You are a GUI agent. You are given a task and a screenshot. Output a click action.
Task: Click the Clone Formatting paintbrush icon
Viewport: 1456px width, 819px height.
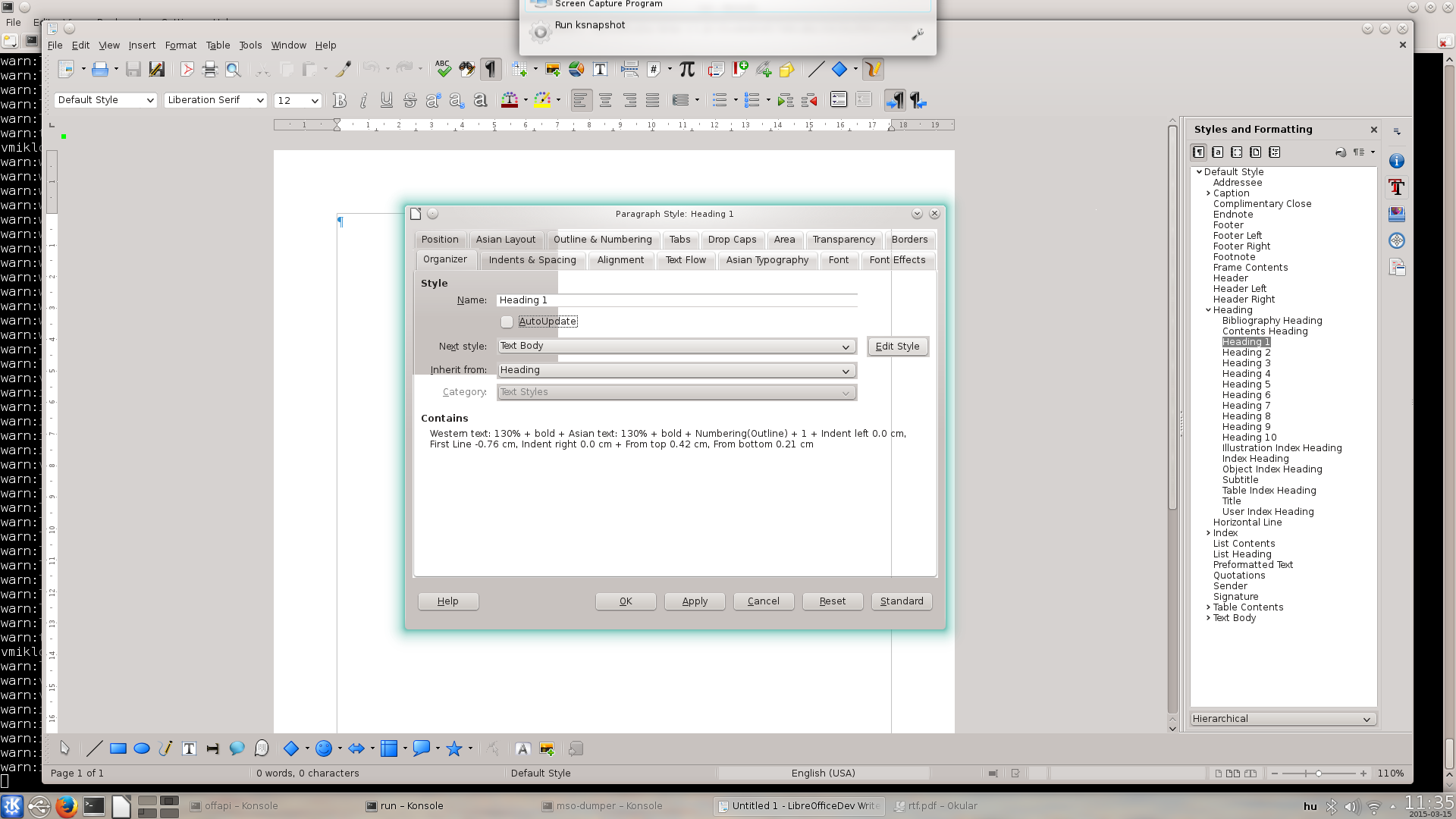(344, 70)
